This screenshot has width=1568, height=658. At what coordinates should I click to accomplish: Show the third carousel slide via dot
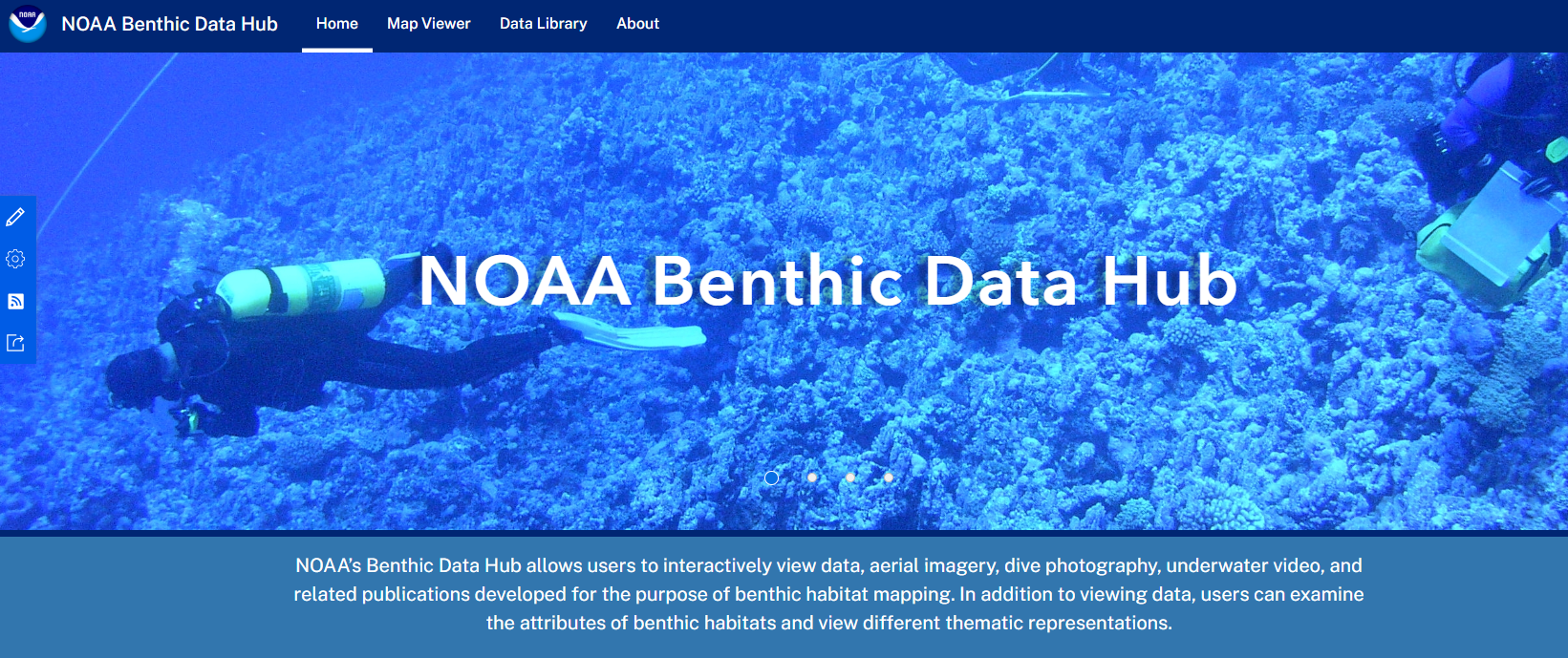pyautogui.click(x=850, y=478)
